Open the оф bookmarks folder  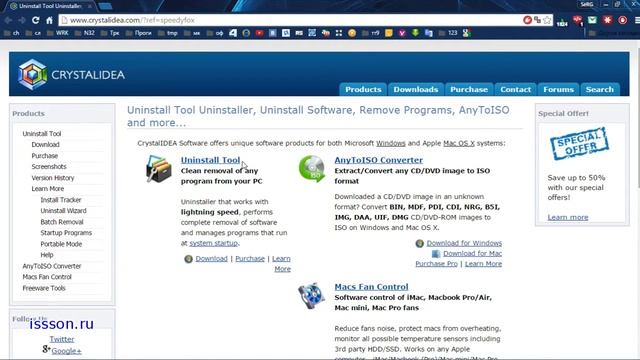tap(216, 33)
